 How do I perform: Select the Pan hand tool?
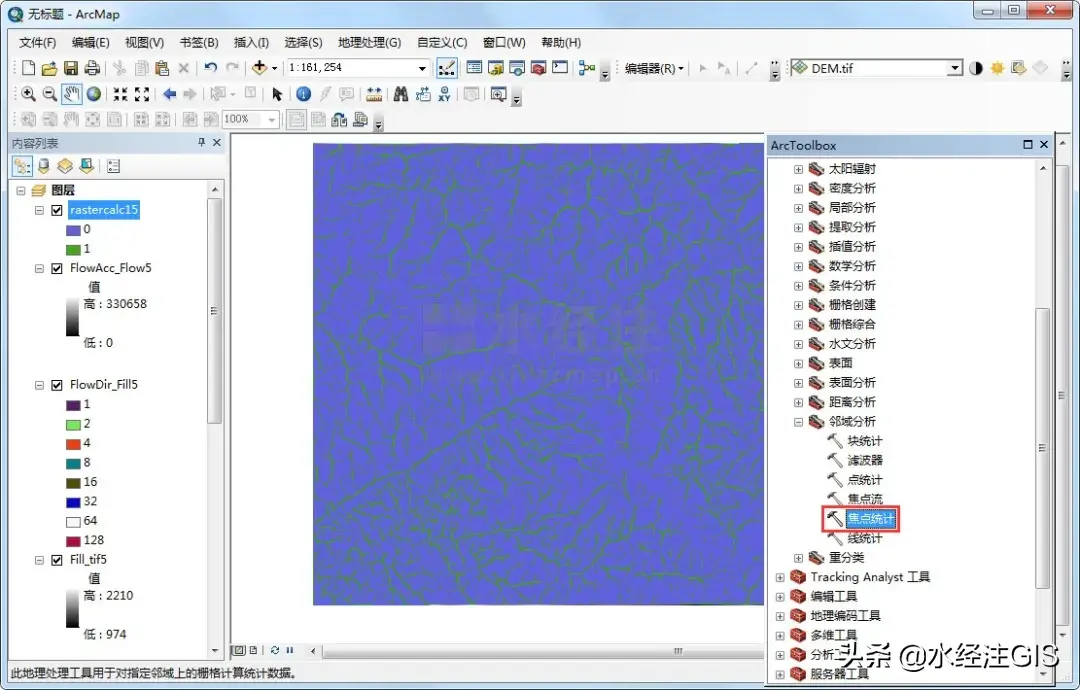click(x=71, y=94)
